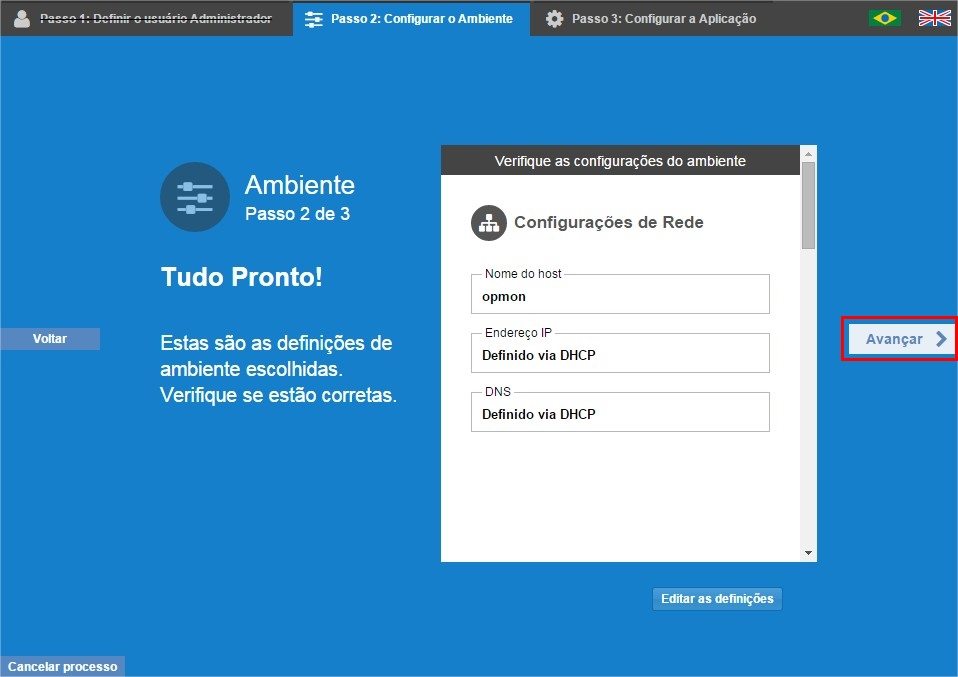
Task: Click Editar as definições button
Action: click(x=717, y=599)
